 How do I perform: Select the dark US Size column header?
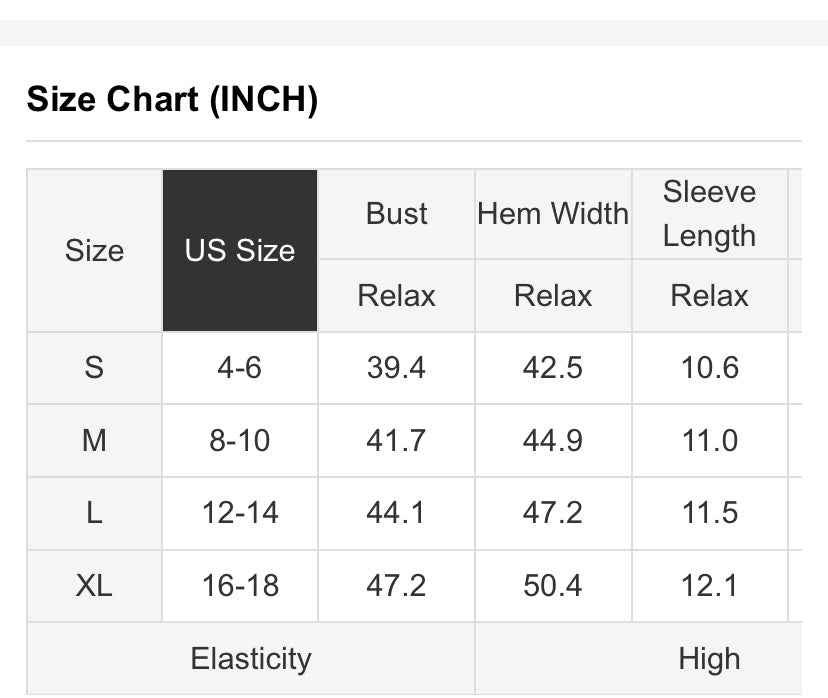click(x=240, y=250)
